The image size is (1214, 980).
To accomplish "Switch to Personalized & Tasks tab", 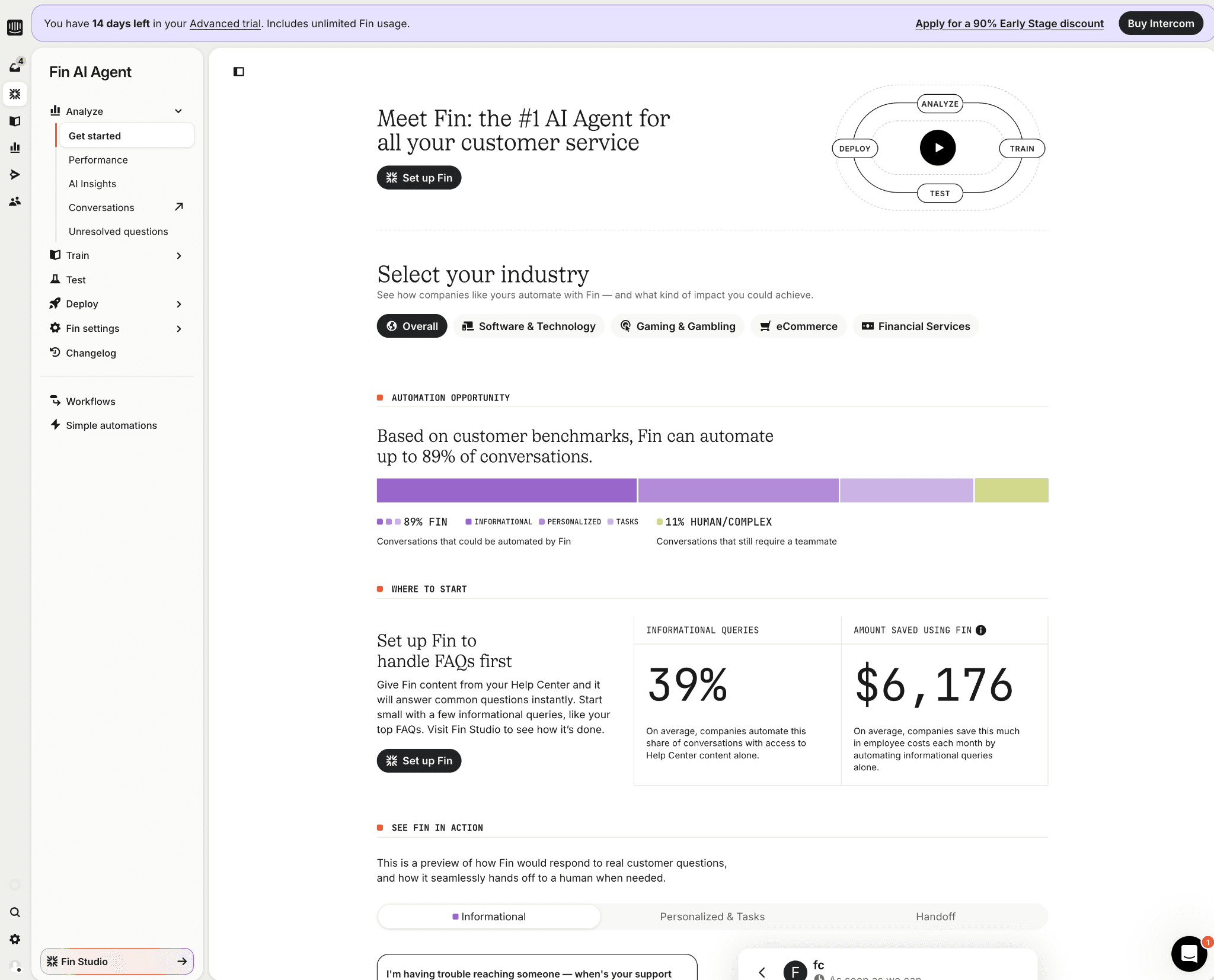I will (x=712, y=917).
